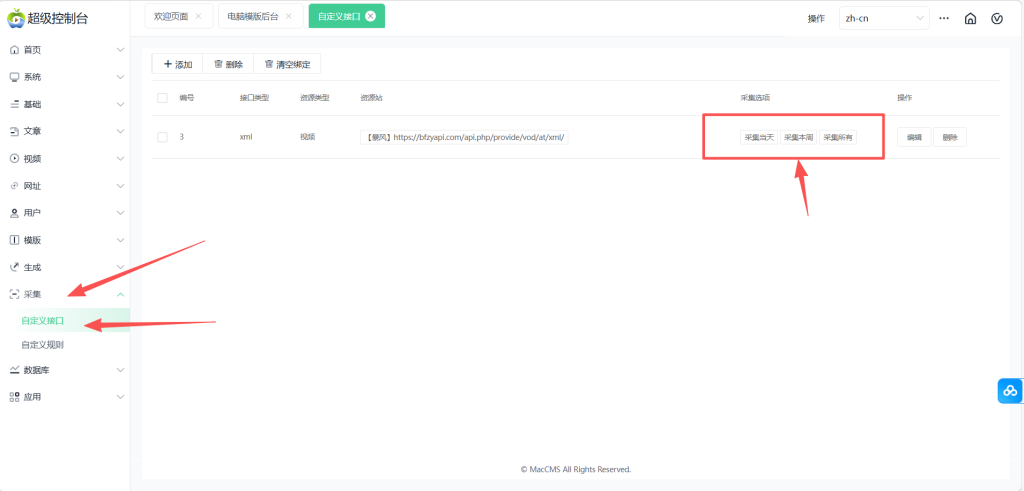Click the blue cloud floating icon
The width and height of the screenshot is (1024, 491).
(1010, 391)
